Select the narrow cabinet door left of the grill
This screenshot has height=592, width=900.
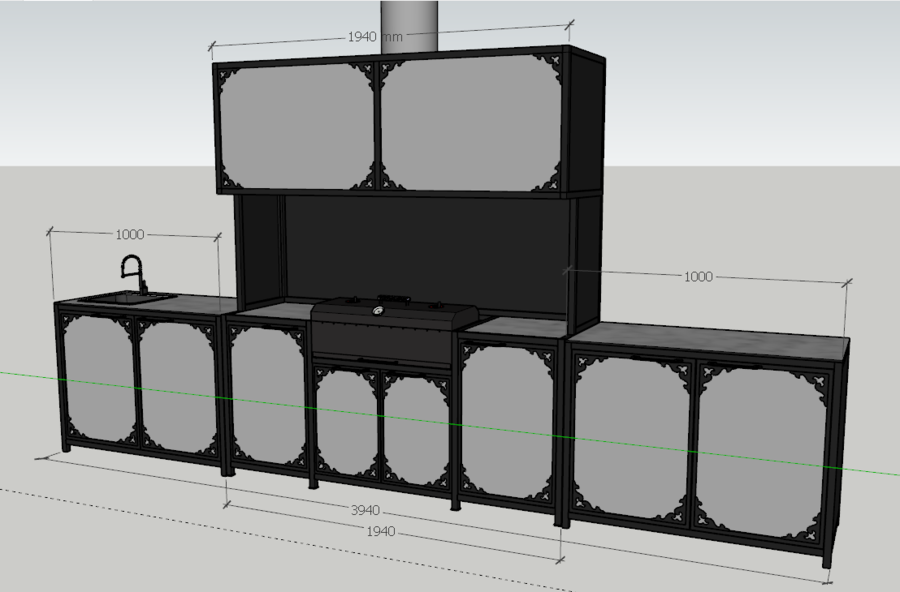[x=267, y=396]
